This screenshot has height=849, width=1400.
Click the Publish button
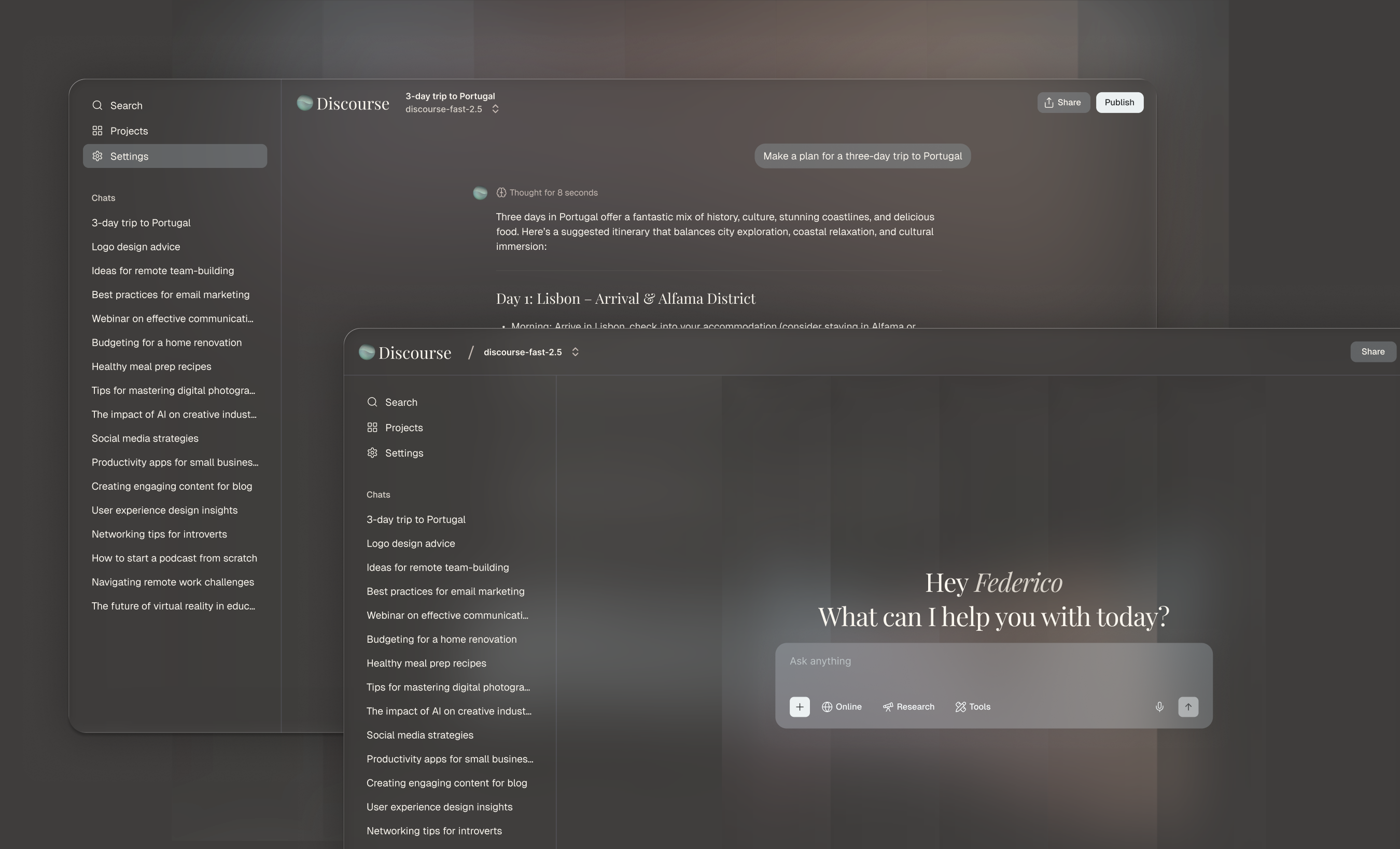(x=1119, y=102)
